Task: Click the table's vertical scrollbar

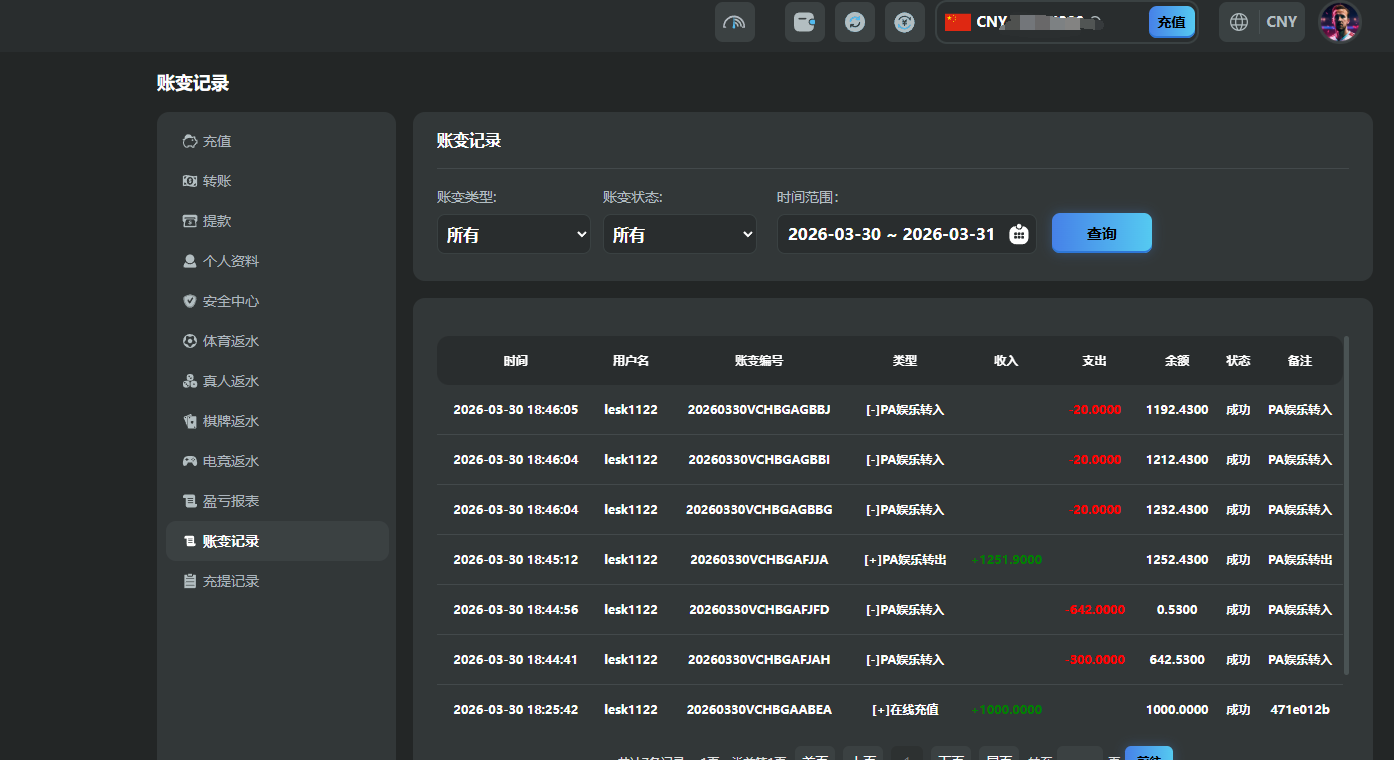Action: 1346,505
